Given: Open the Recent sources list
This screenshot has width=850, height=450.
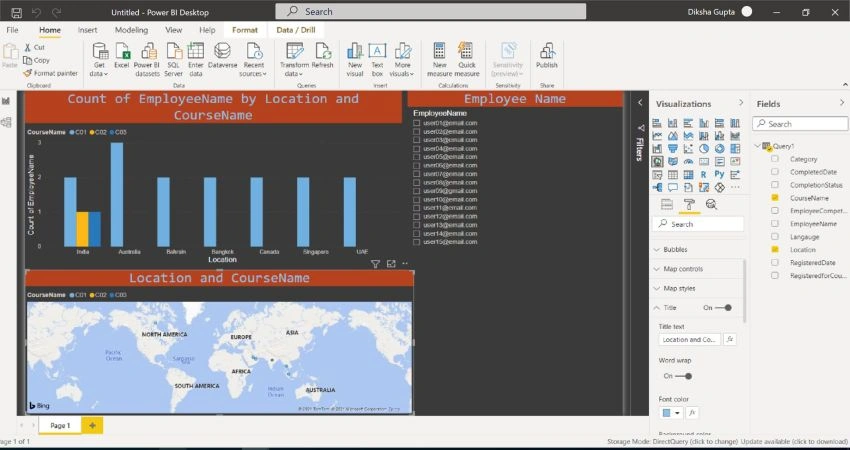Looking at the screenshot, I should [253, 60].
